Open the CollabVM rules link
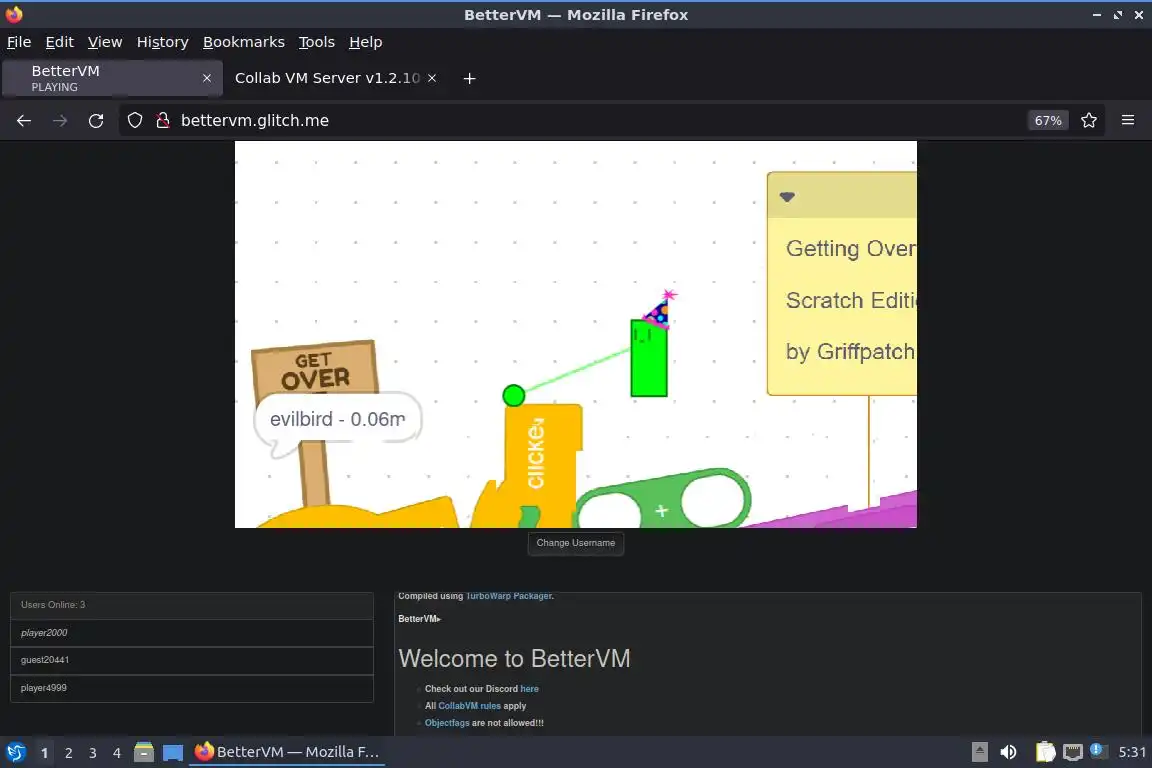This screenshot has width=1152, height=768. pyautogui.click(x=469, y=706)
